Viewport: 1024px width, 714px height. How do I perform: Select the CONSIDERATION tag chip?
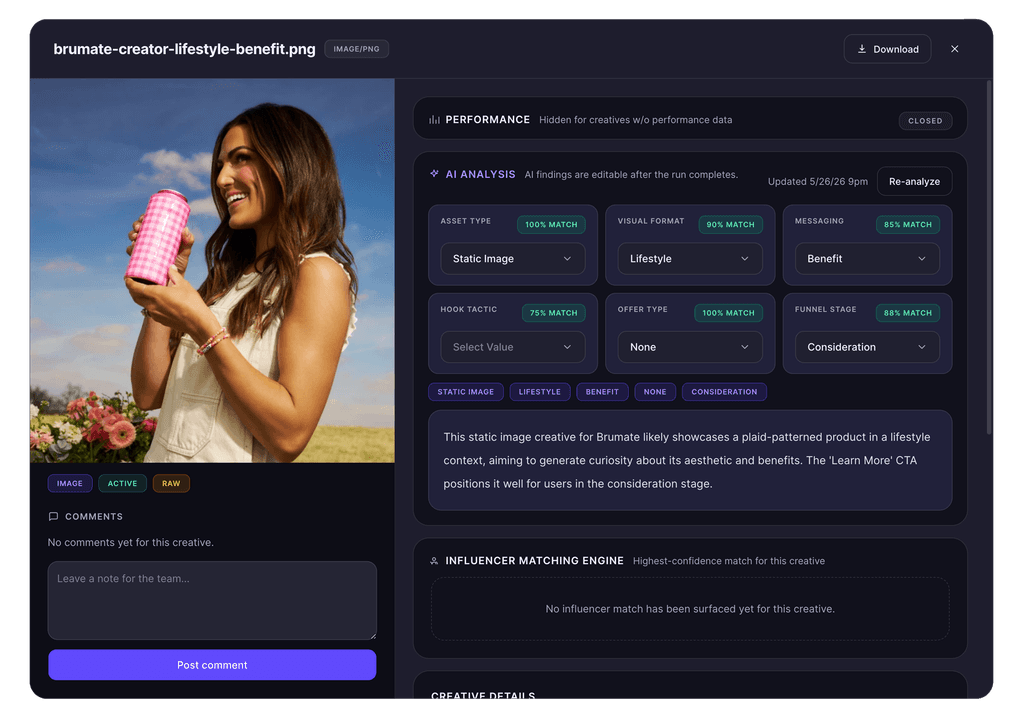(x=724, y=392)
